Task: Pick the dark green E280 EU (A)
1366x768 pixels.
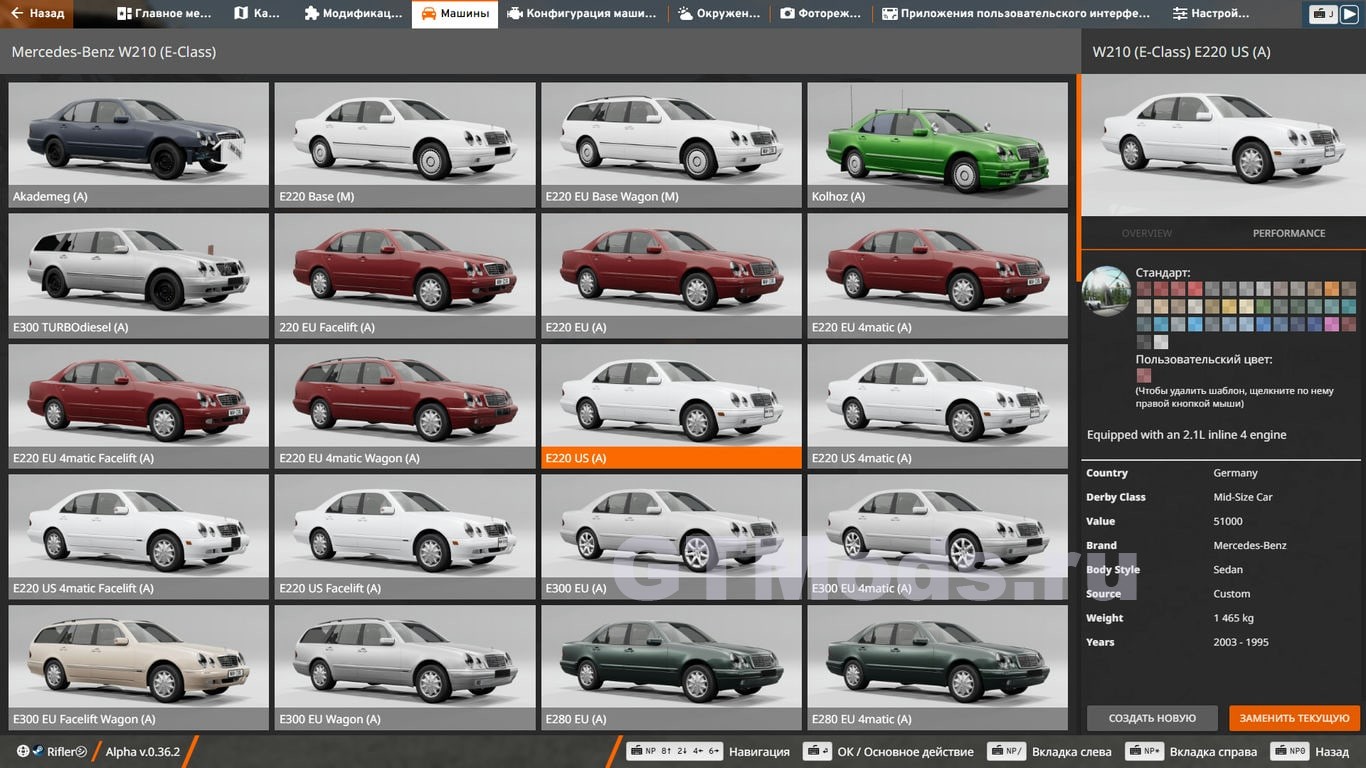Action: [x=671, y=667]
